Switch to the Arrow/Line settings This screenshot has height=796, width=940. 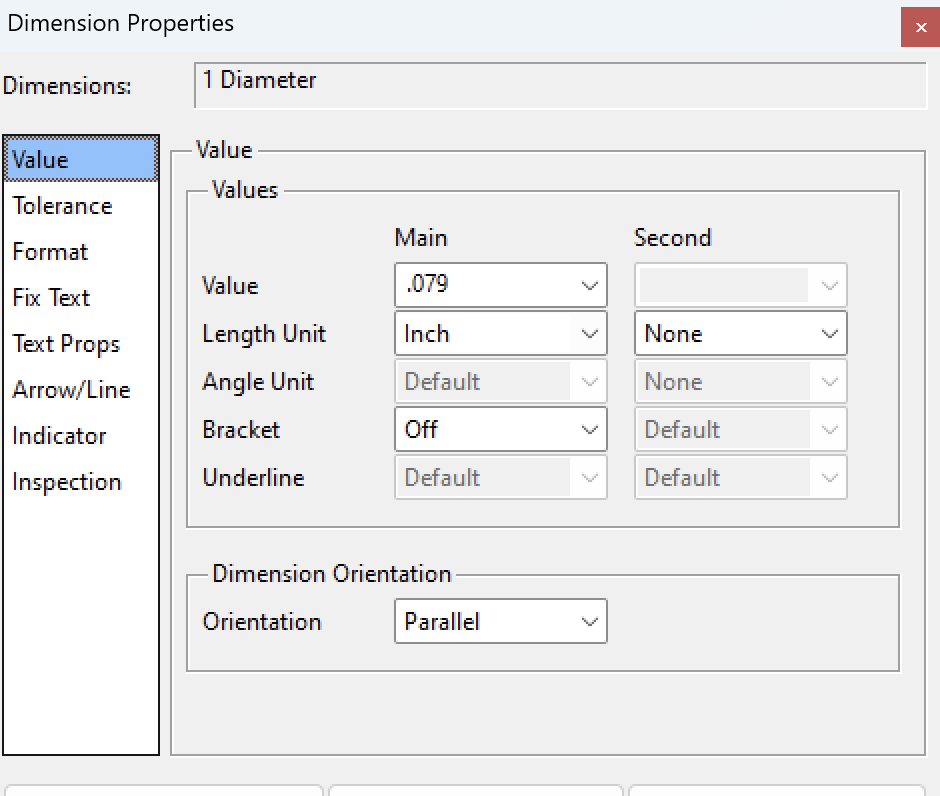click(72, 389)
